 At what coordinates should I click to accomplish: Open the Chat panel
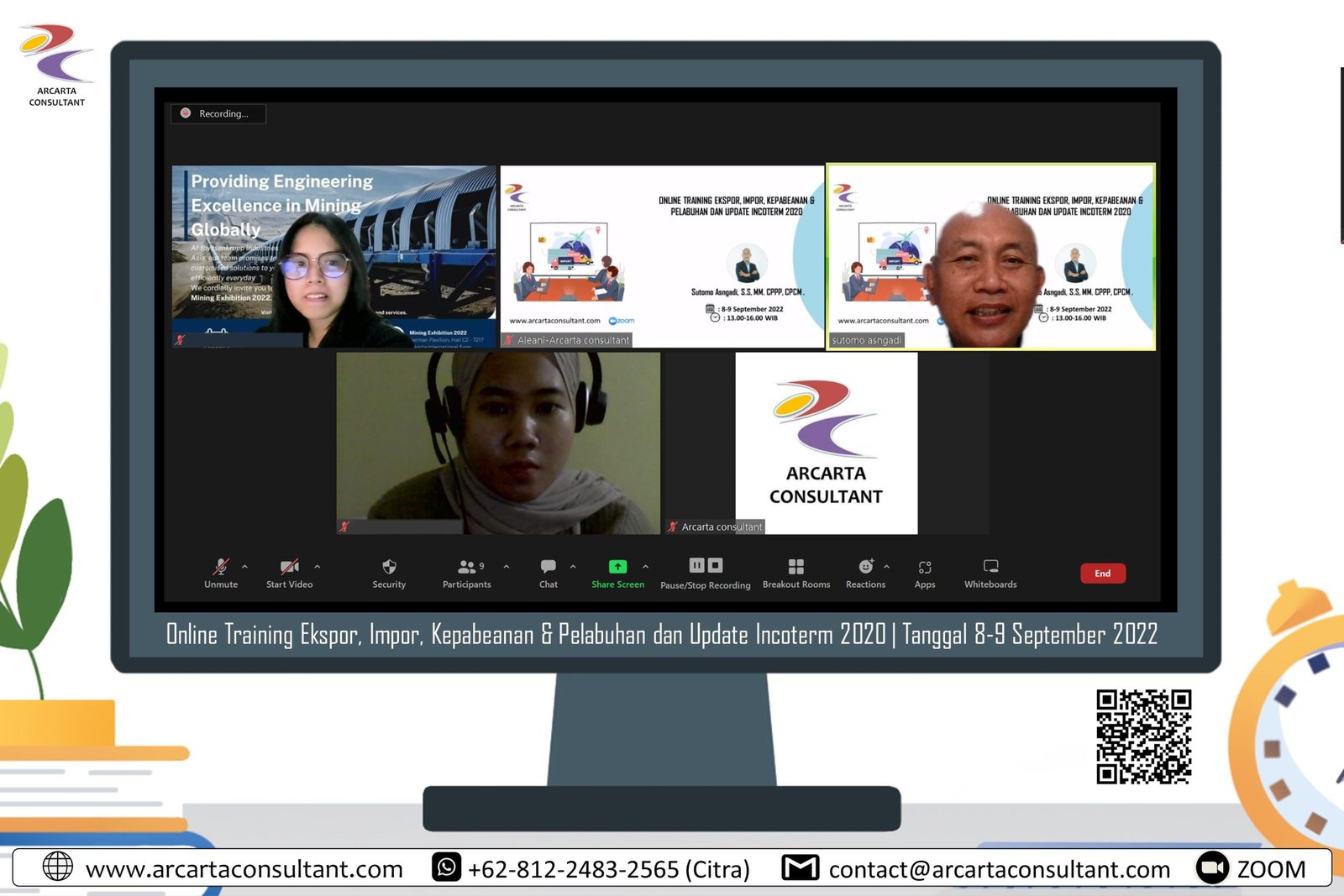(x=548, y=568)
